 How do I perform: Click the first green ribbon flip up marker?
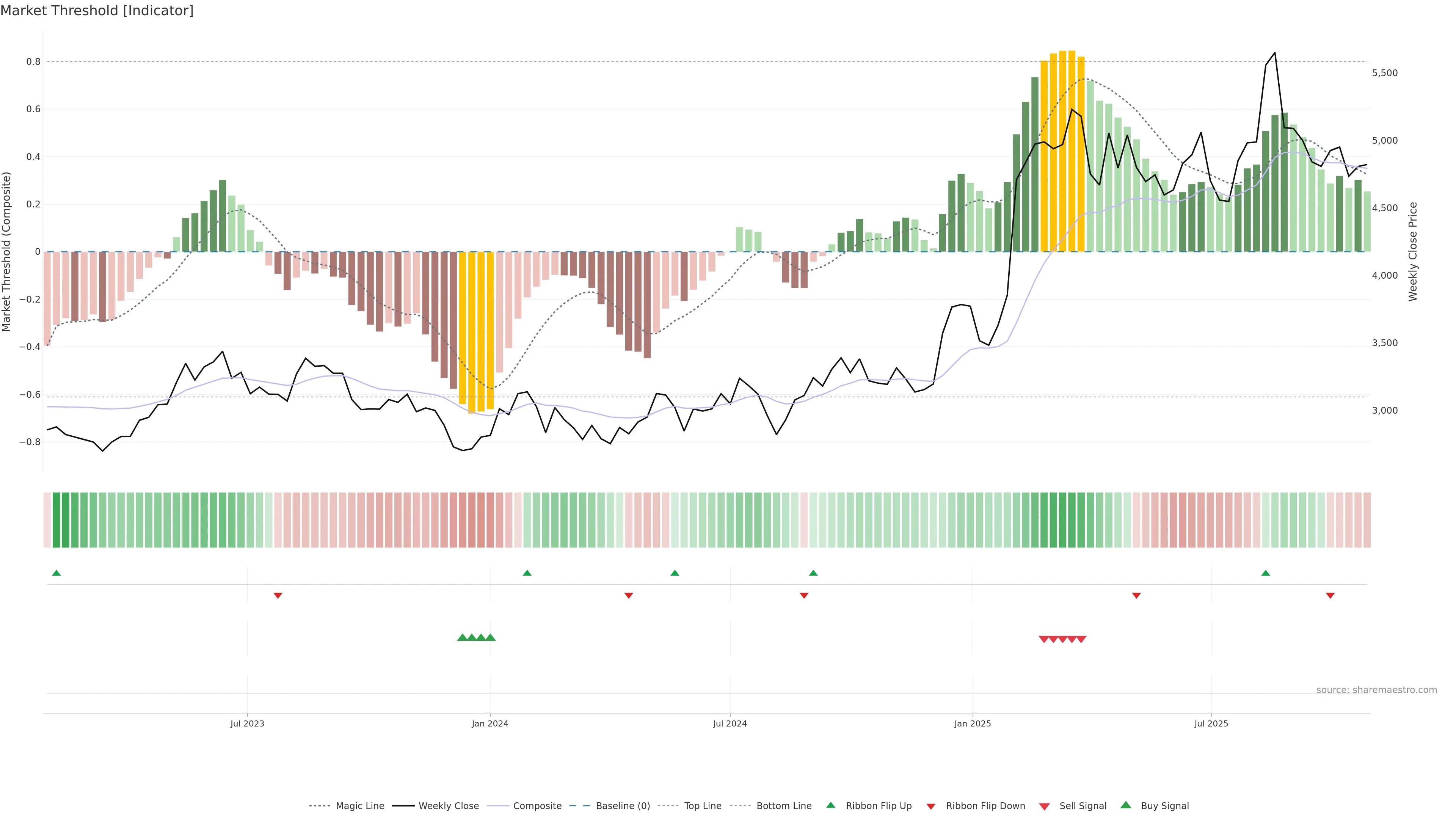pyautogui.click(x=56, y=573)
